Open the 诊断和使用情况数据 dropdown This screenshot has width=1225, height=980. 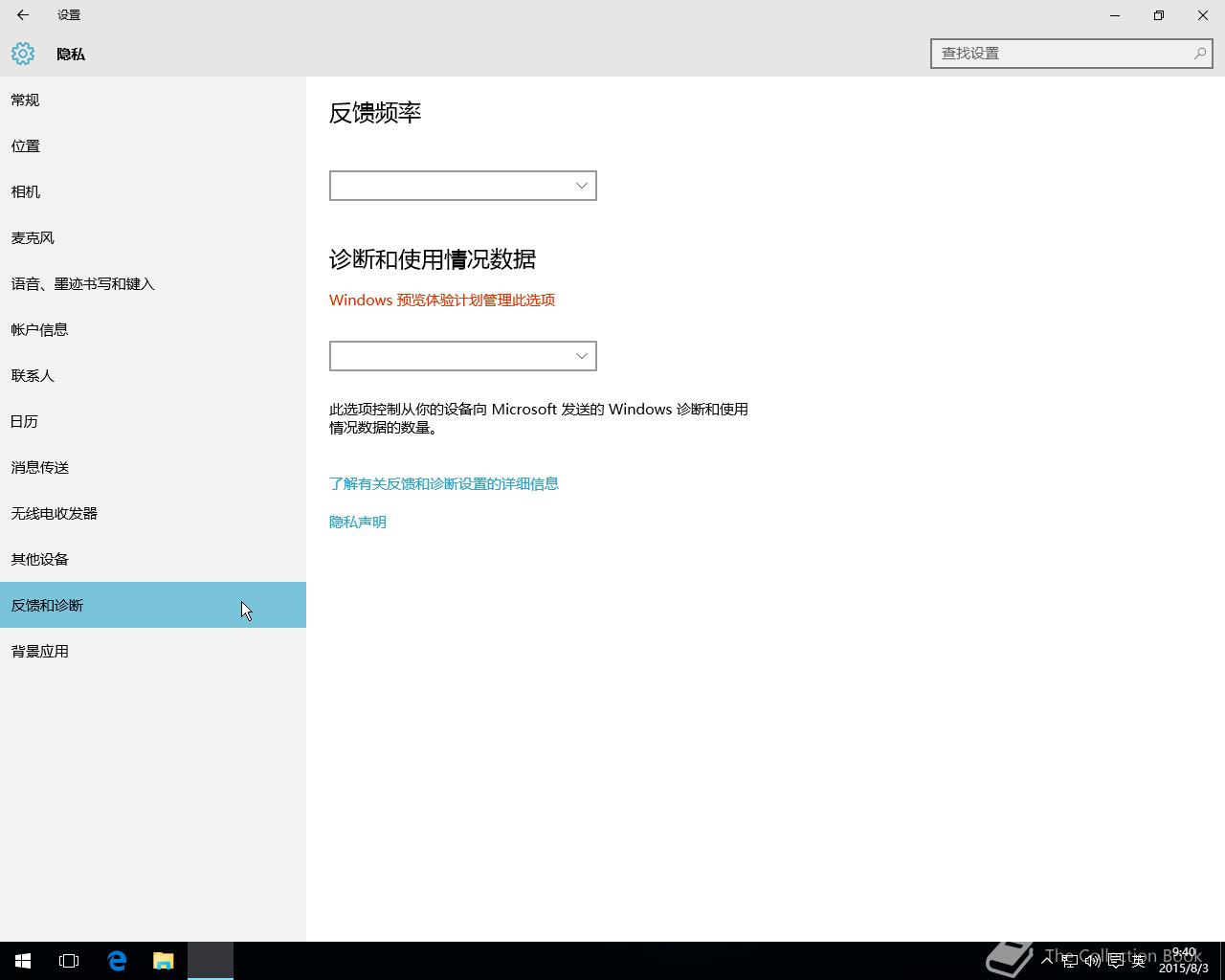463,356
